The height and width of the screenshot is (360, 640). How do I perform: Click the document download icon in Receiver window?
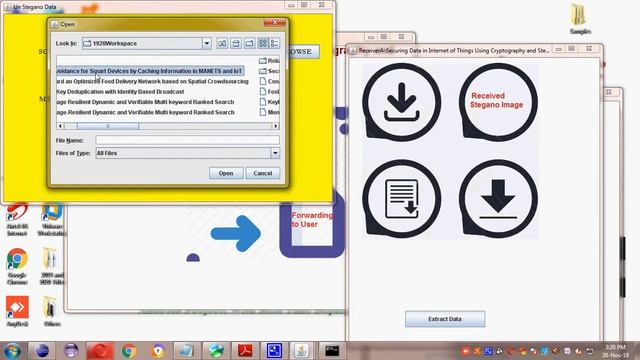click(402, 199)
